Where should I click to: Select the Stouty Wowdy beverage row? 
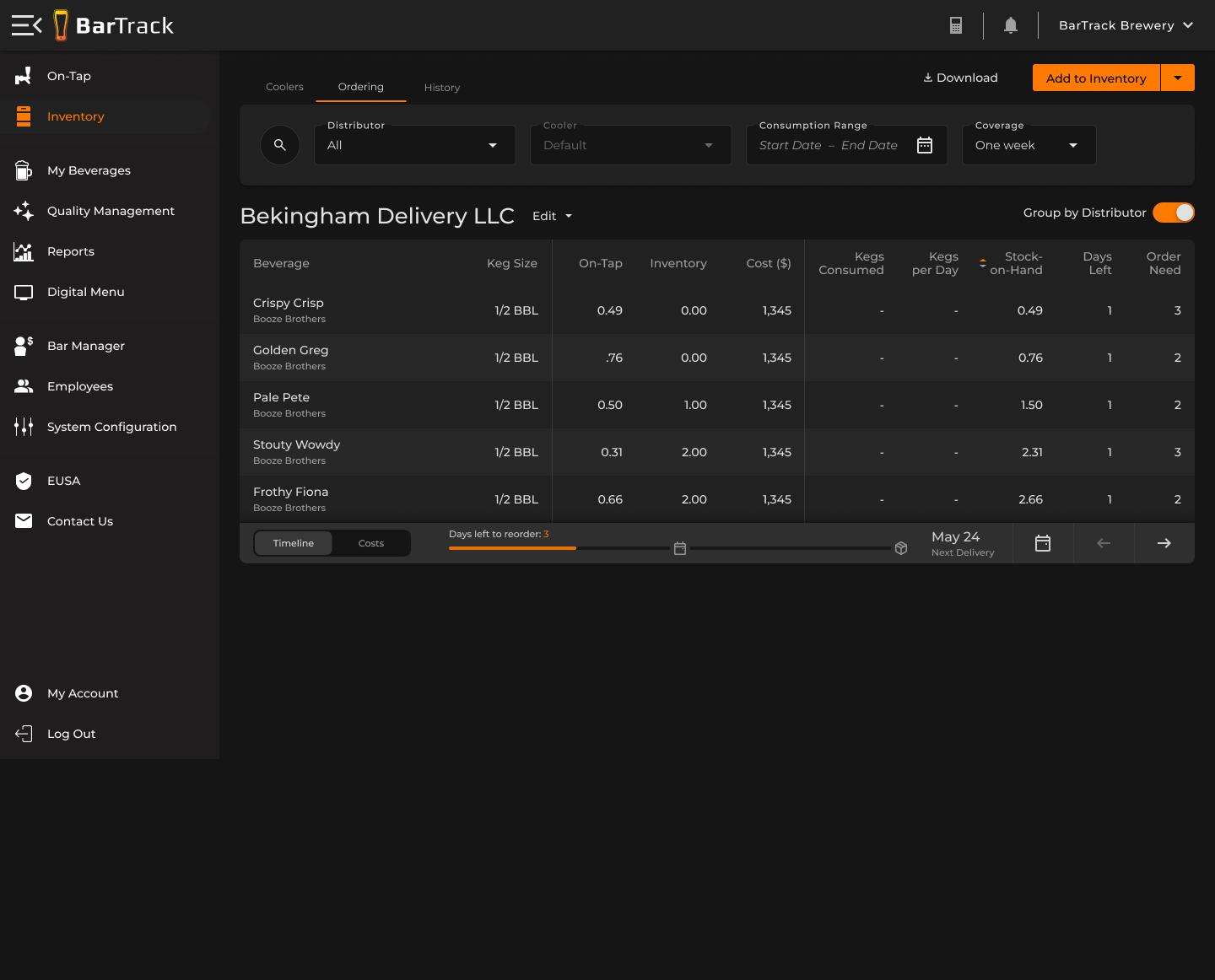click(x=717, y=452)
